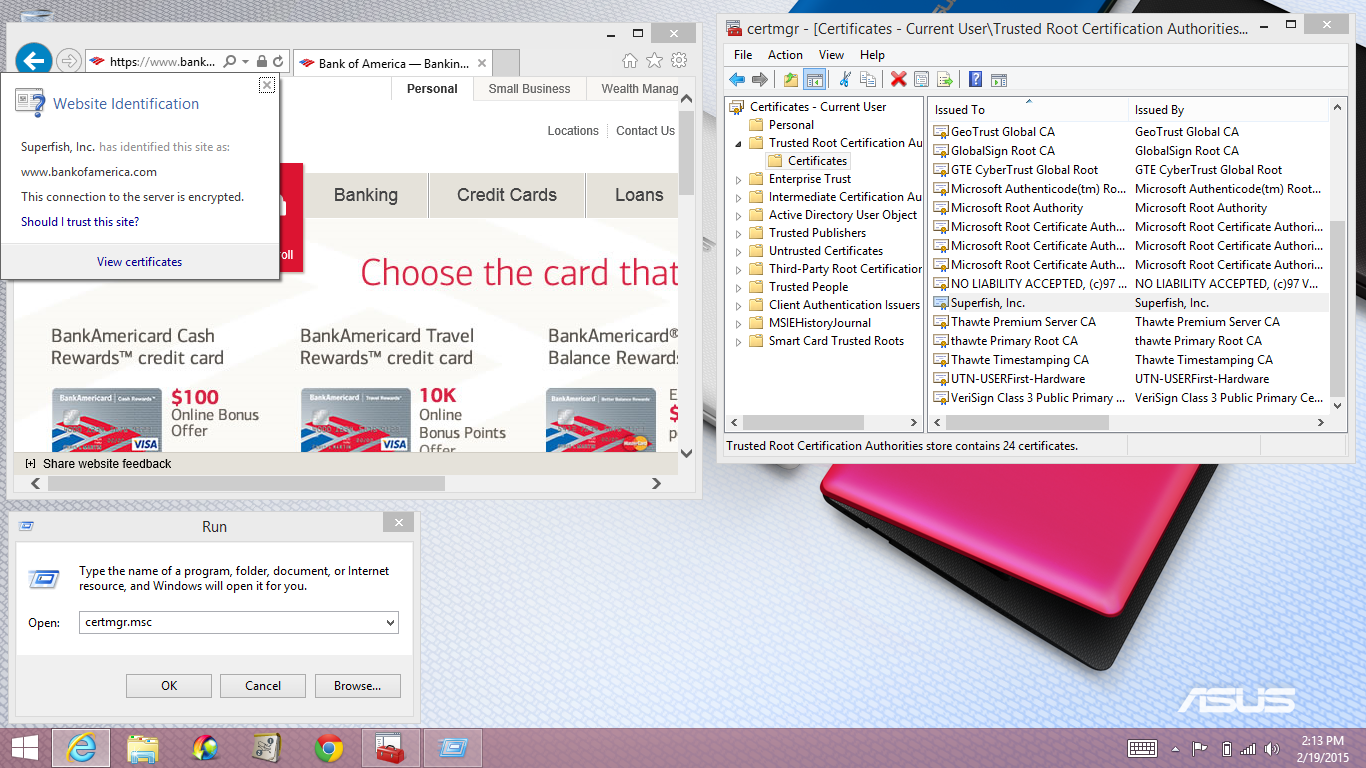Viewport: 1366px width, 768px height.
Task: Click the Back arrow in Internet Explorer
Action: pyautogui.click(x=34, y=61)
